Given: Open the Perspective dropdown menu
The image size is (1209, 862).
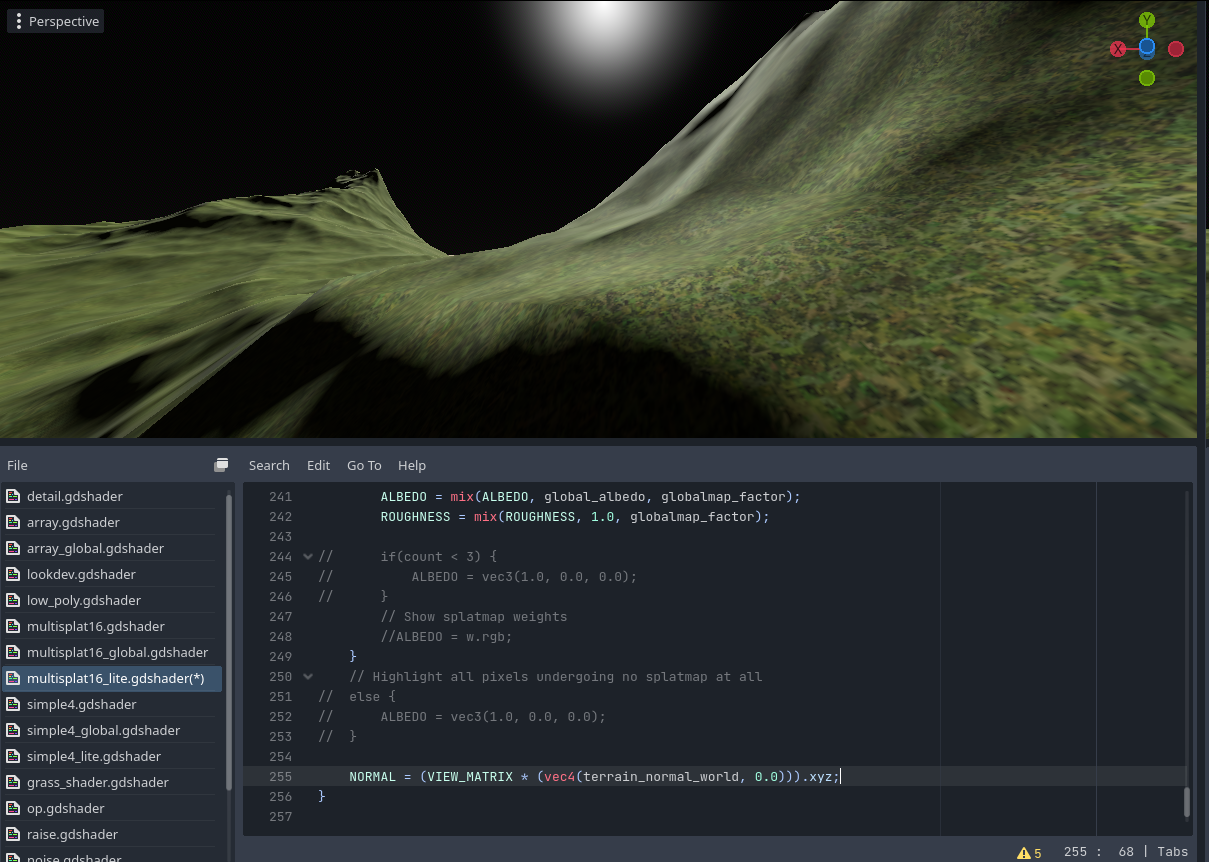Looking at the screenshot, I should 63,20.
